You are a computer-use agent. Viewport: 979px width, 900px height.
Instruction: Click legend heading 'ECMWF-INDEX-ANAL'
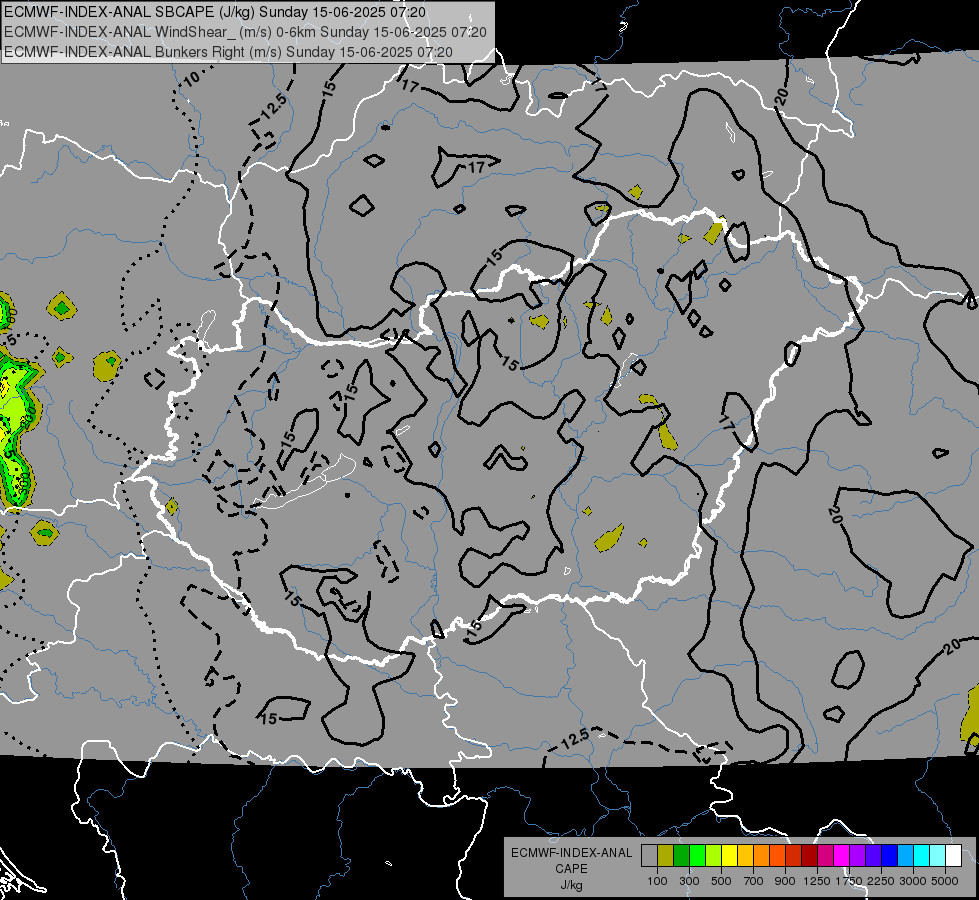point(572,853)
